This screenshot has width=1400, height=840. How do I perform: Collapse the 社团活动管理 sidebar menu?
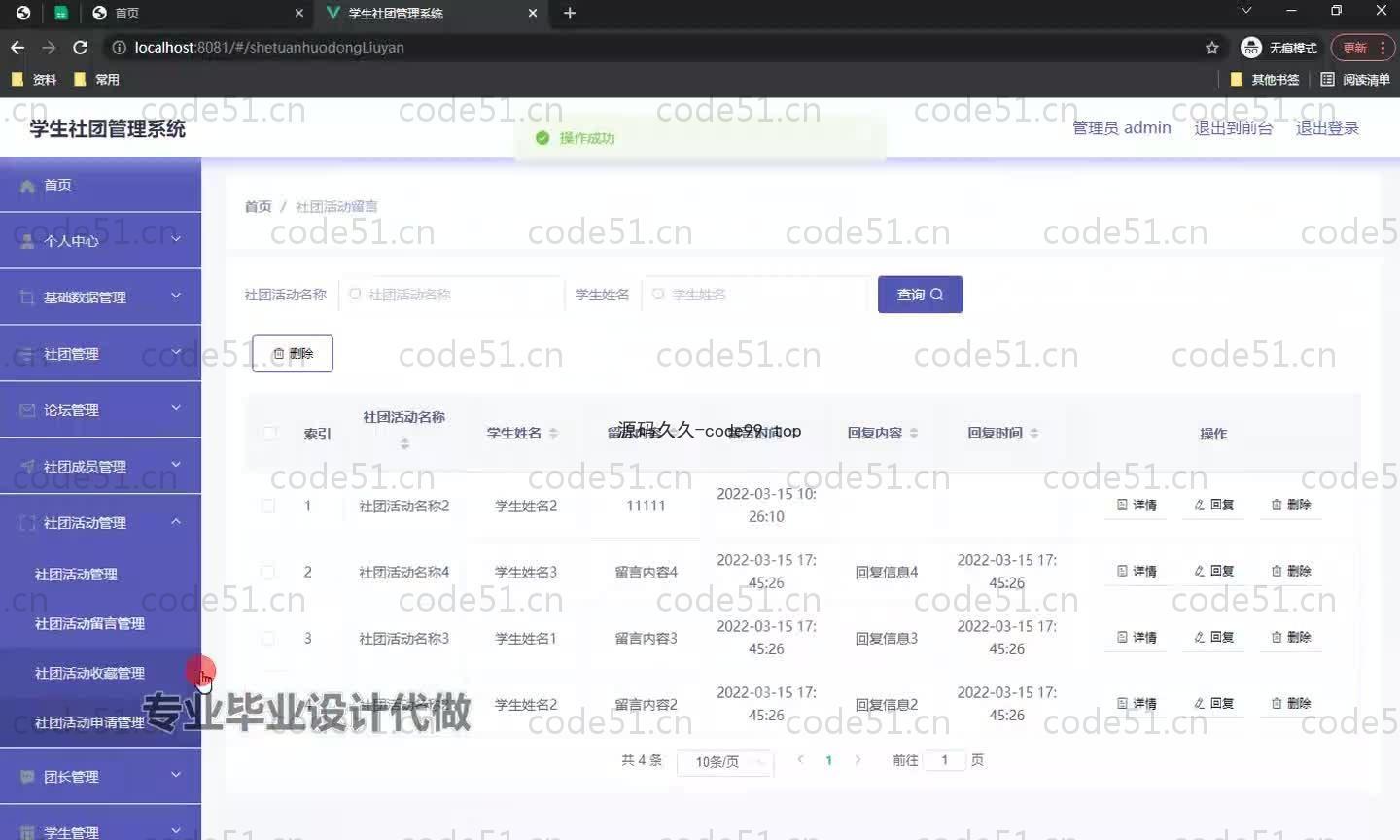tap(100, 522)
